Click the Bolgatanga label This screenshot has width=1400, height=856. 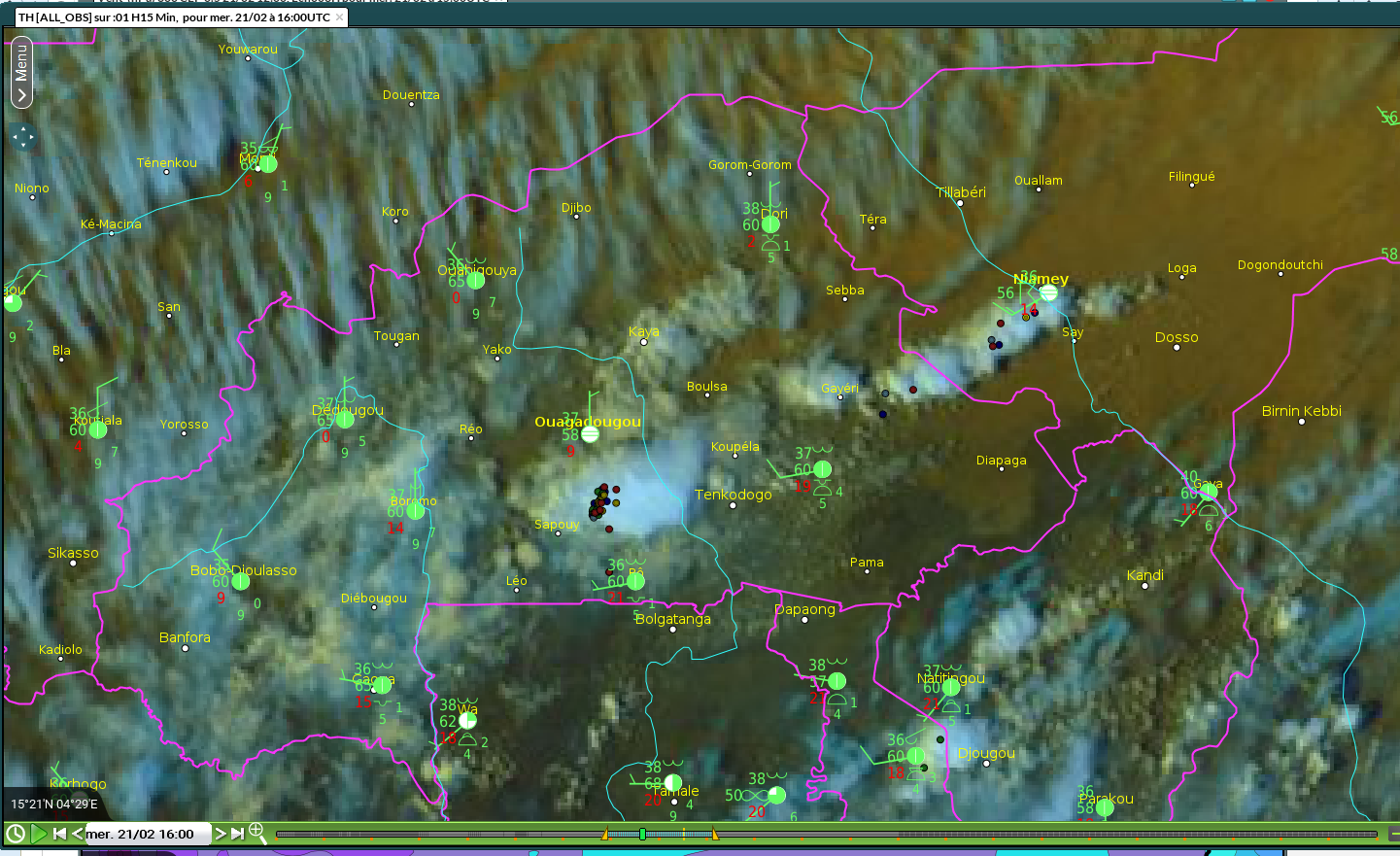click(673, 619)
